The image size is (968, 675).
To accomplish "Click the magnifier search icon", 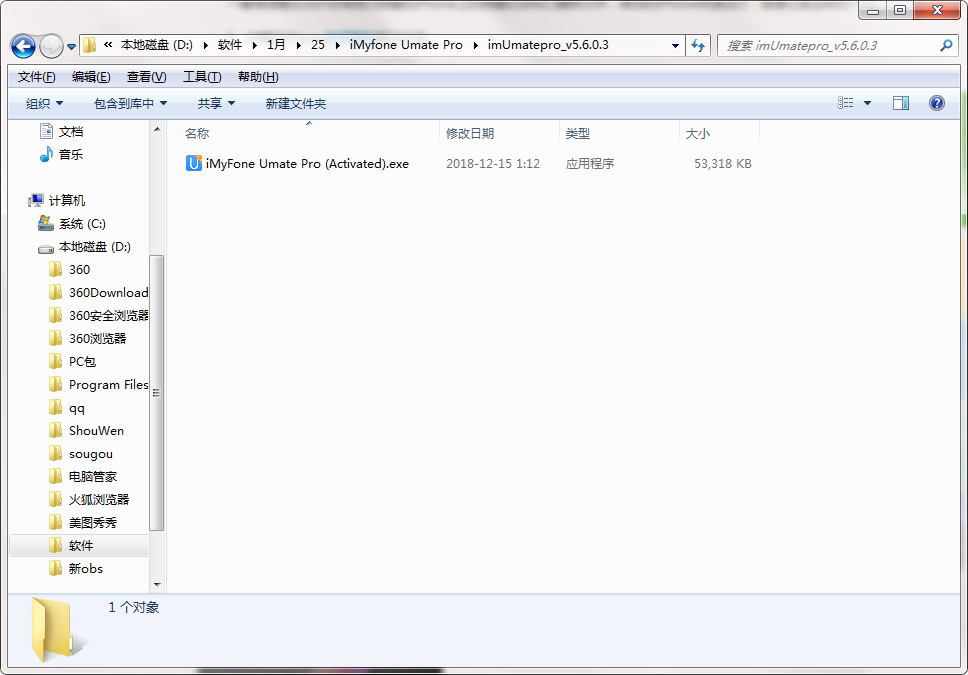I will (946, 46).
